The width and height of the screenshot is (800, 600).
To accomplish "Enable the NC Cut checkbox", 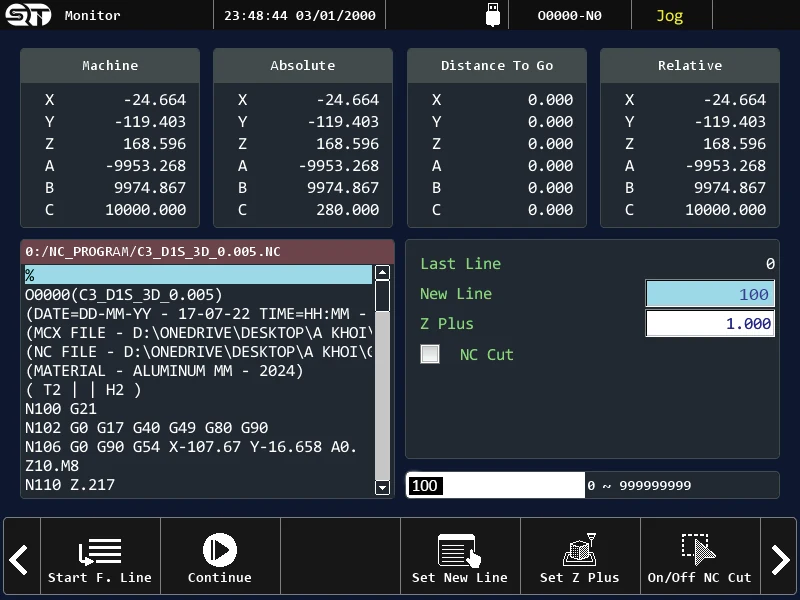I will 430,354.
